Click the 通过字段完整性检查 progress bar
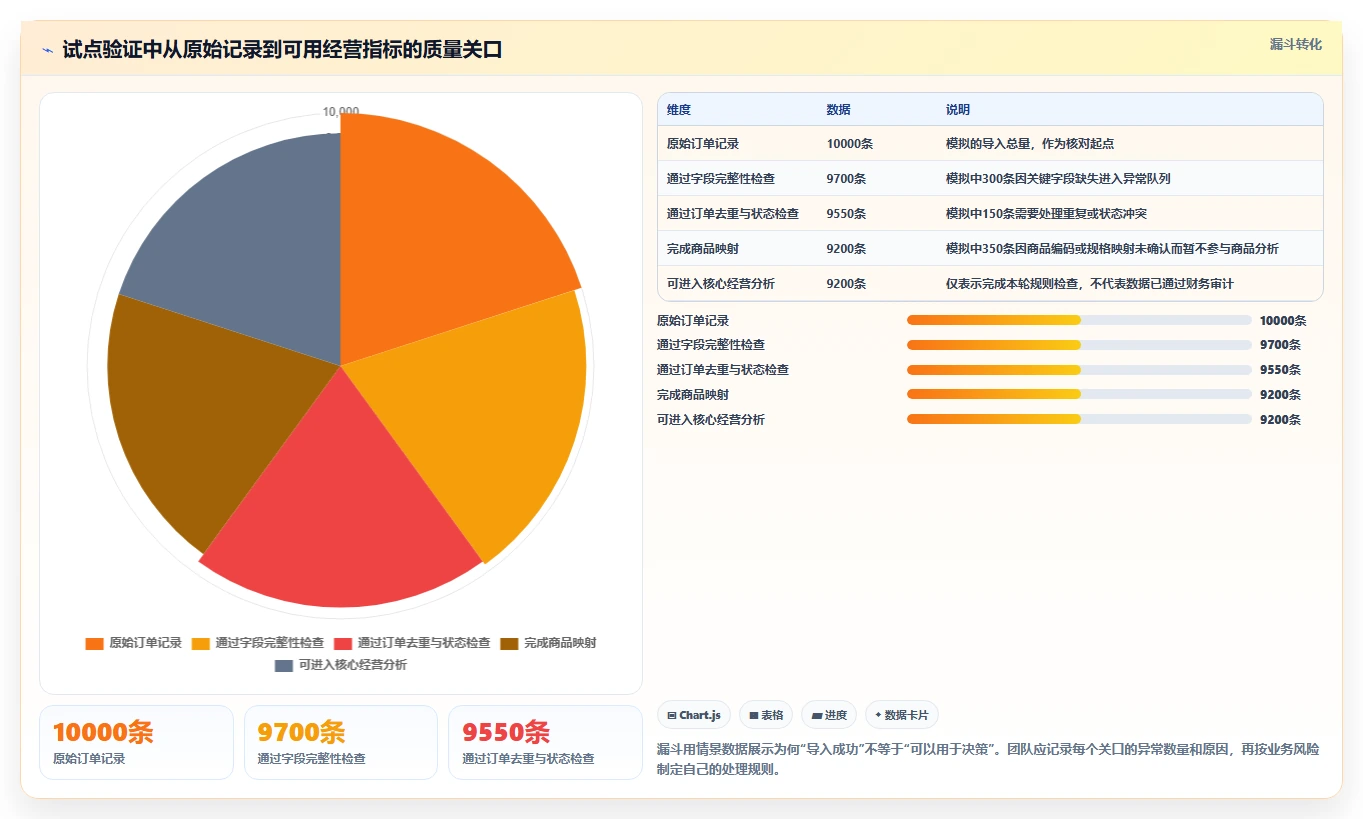 point(1079,345)
